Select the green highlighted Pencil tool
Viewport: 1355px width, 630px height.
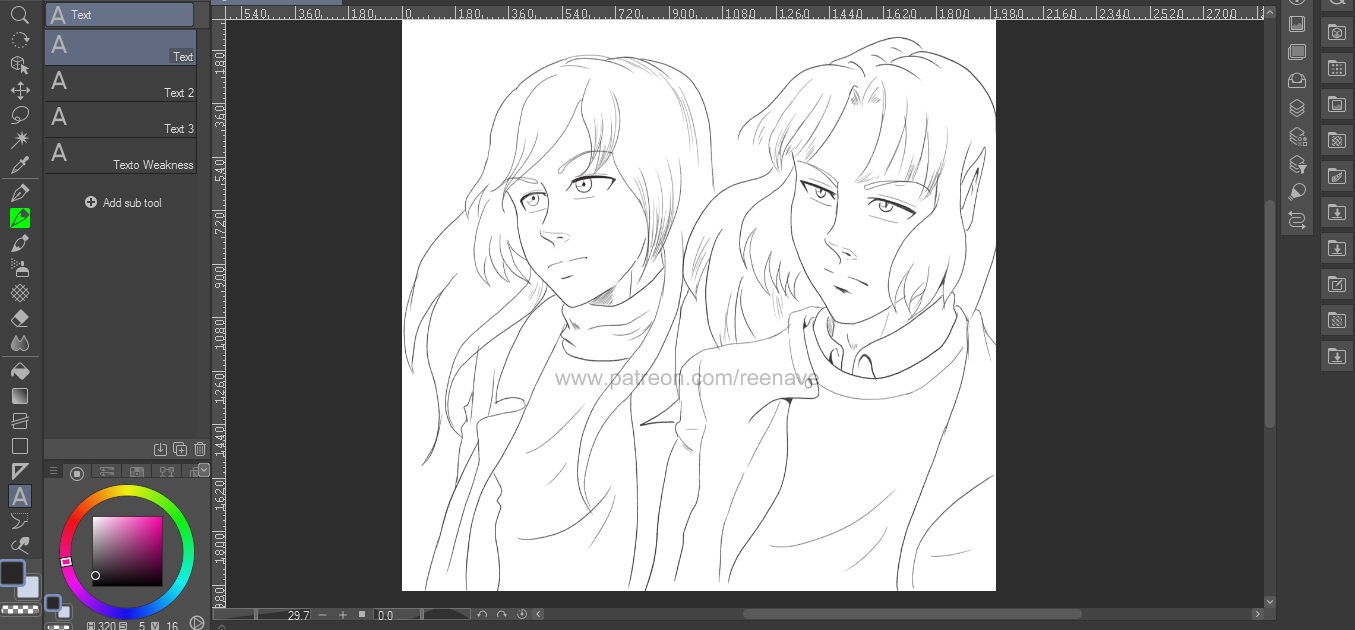(x=19, y=218)
